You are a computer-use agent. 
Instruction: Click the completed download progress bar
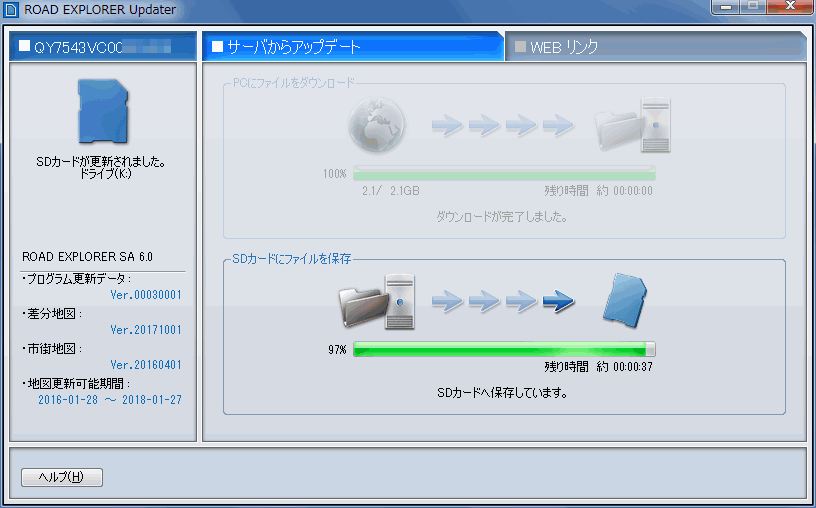coord(504,173)
